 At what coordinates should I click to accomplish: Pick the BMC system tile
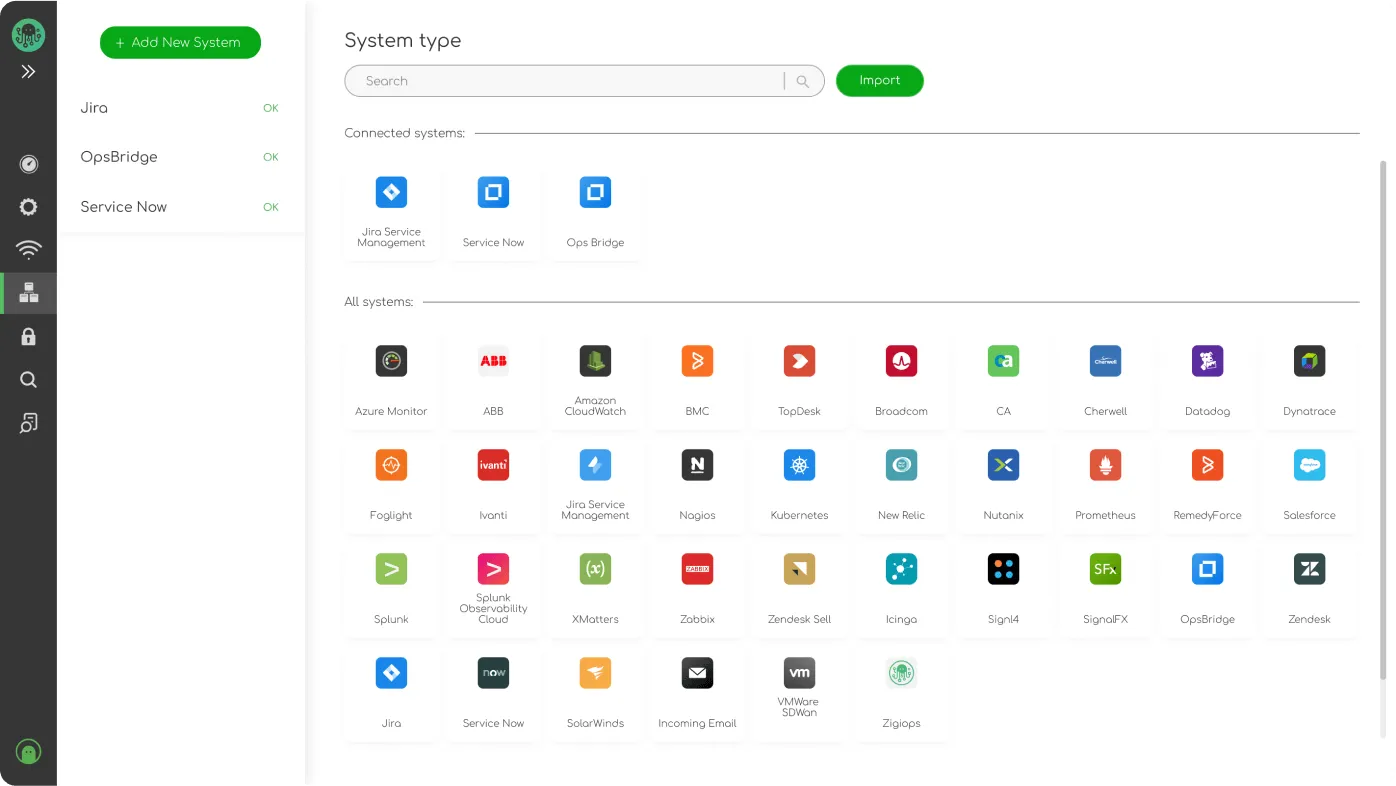coord(697,382)
